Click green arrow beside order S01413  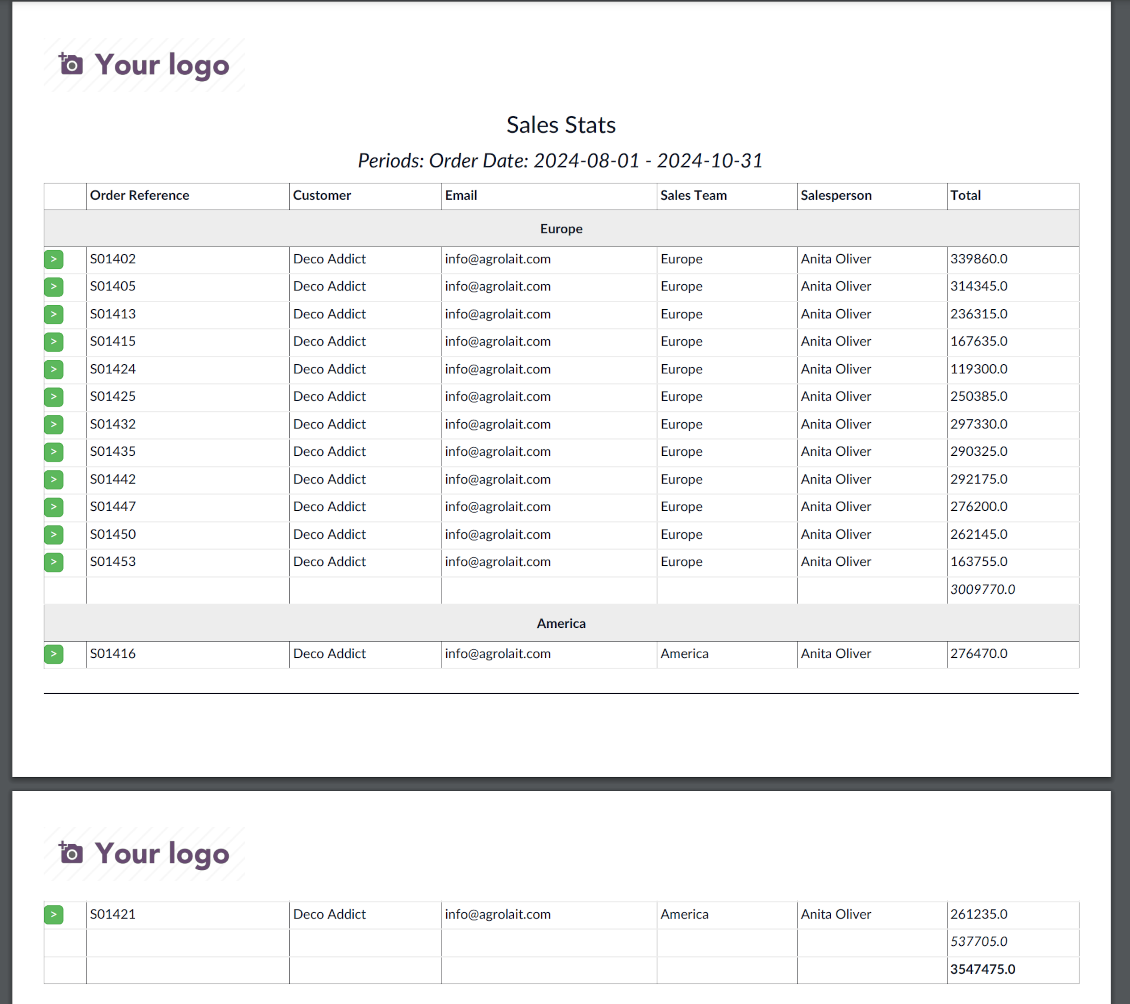tap(54, 314)
